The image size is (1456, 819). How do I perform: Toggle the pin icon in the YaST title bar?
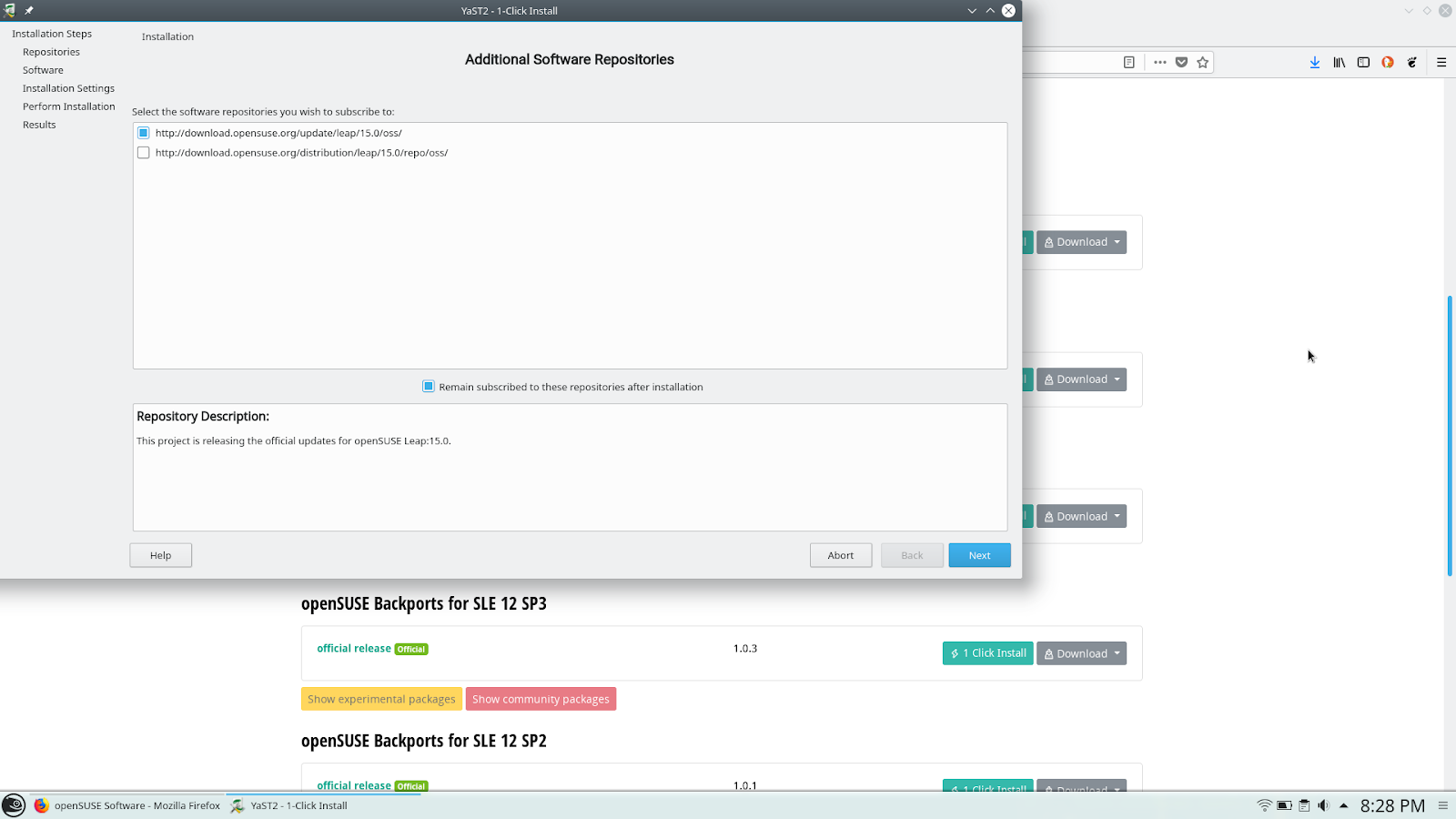[29, 11]
